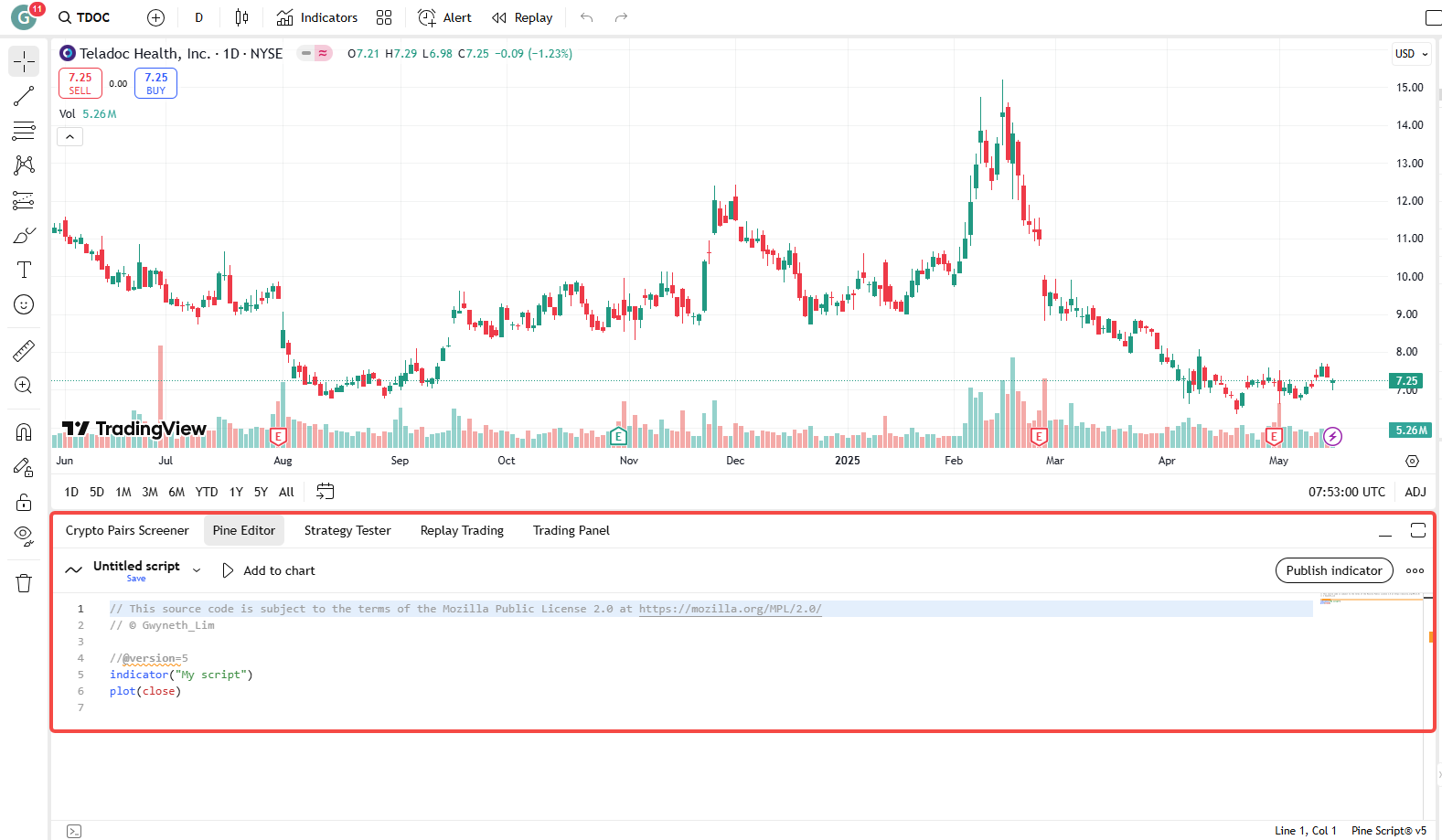Toggle hide all drawings eye icon

(24, 536)
